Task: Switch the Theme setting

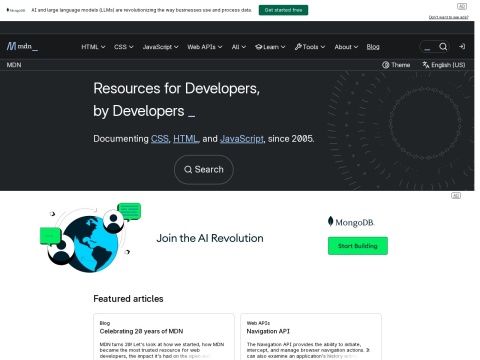Action: click(x=396, y=65)
